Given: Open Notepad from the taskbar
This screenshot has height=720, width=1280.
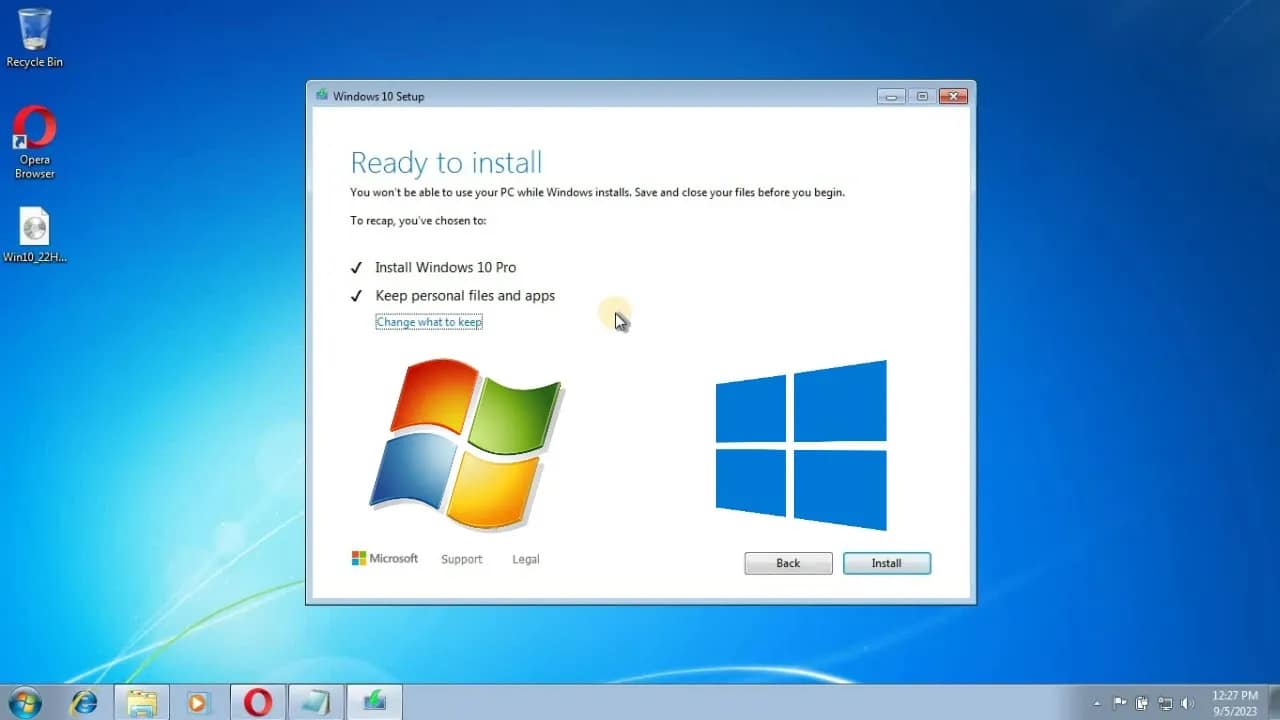Looking at the screenshot, I should pos(315,703).
